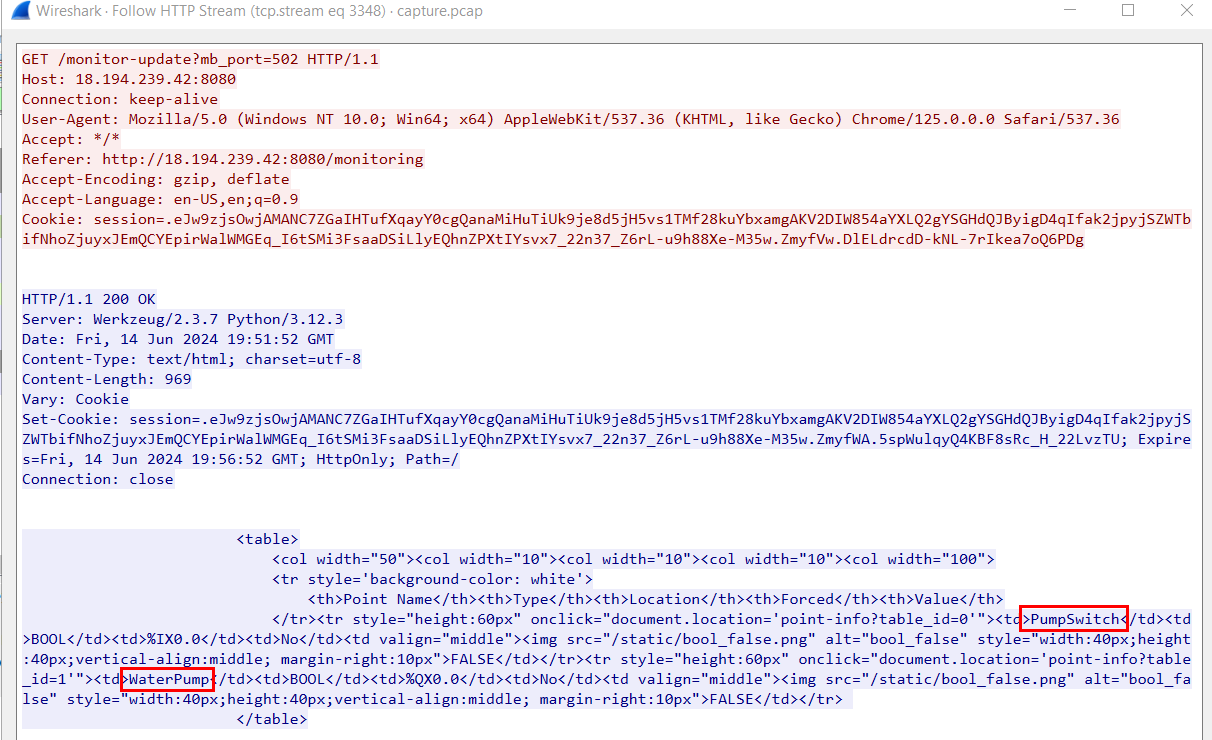Select the Host: 18.194.239.42:8080 line
This screenshot has height=740, width=1212.
[129, 79]
